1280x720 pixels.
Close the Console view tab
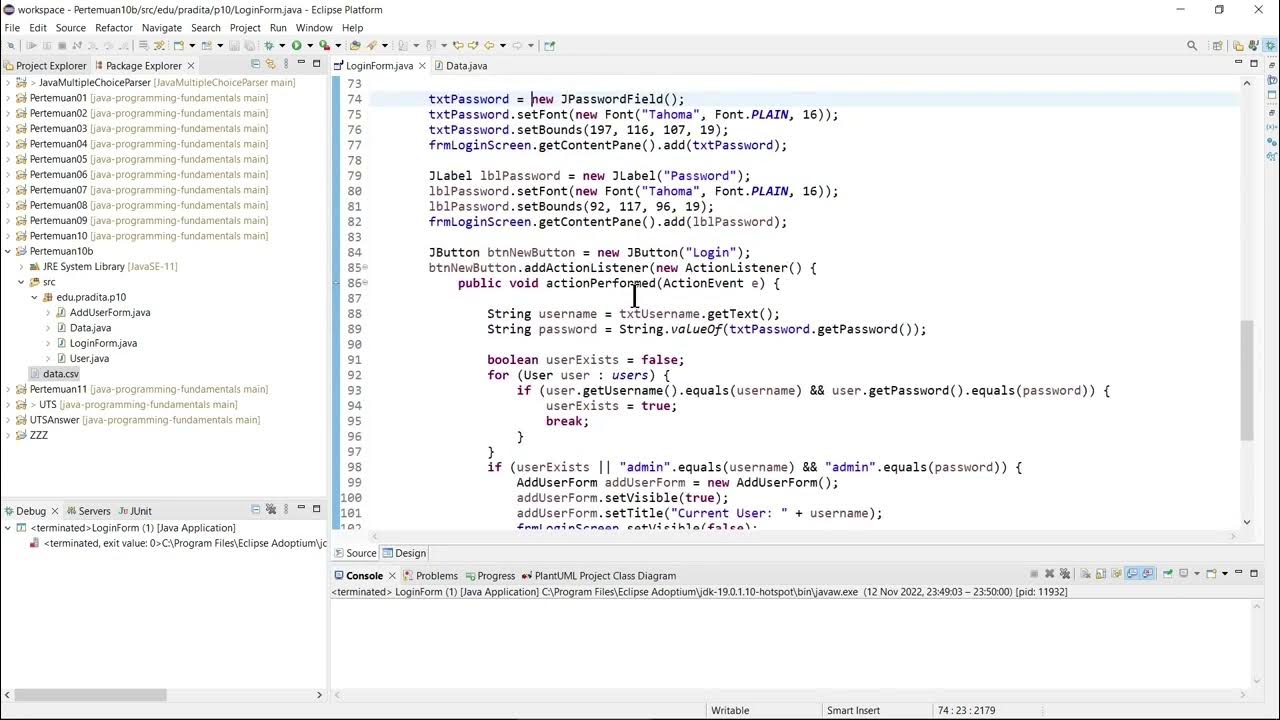click(393, 576)
